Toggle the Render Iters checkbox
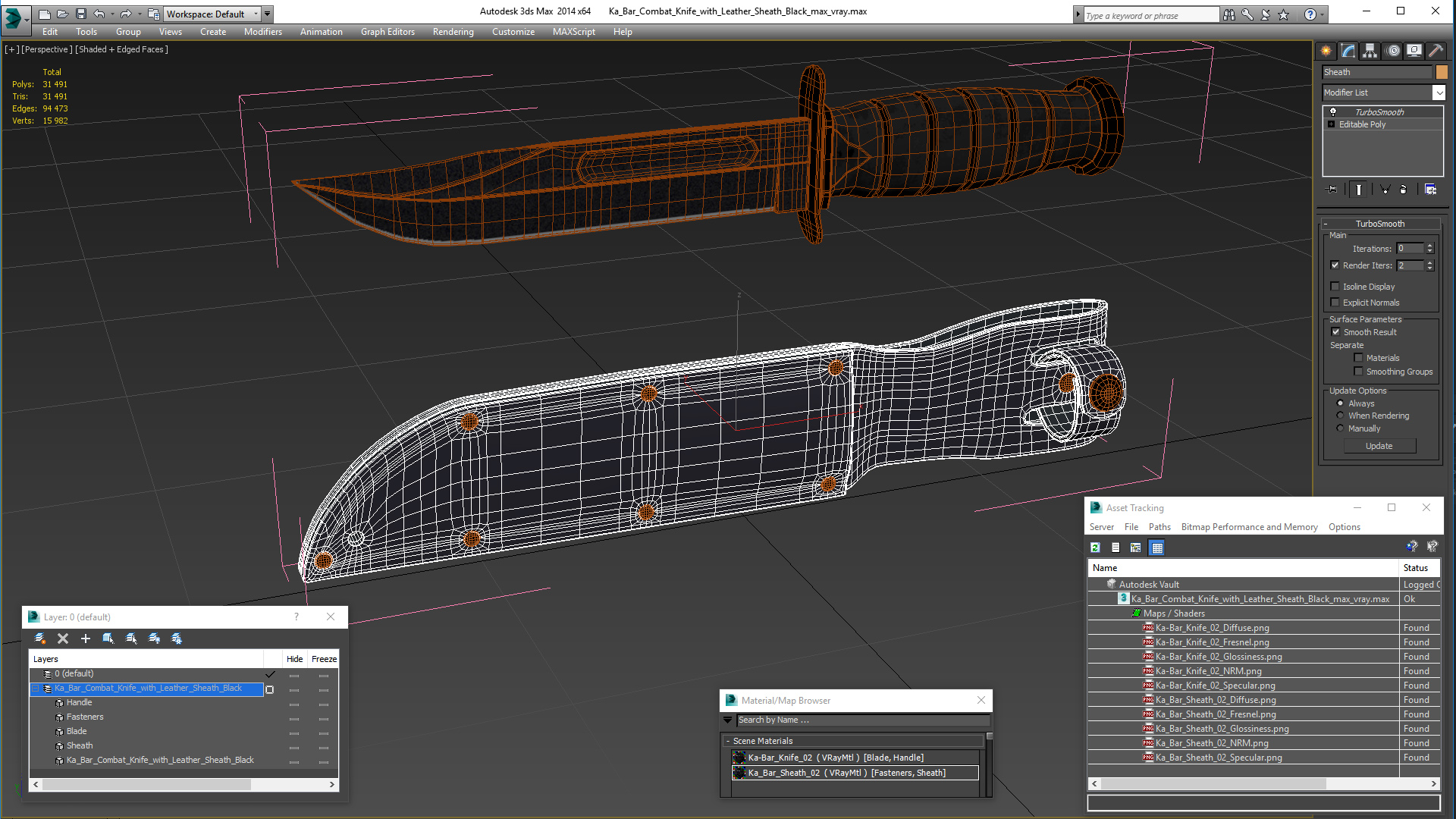The image size is (1456, 819). (1335, 265)
